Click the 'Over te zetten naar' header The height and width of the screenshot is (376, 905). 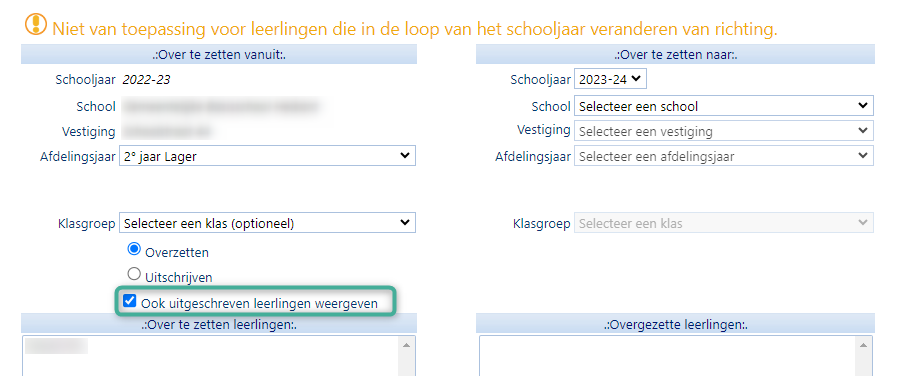click(x=675, y=54)
